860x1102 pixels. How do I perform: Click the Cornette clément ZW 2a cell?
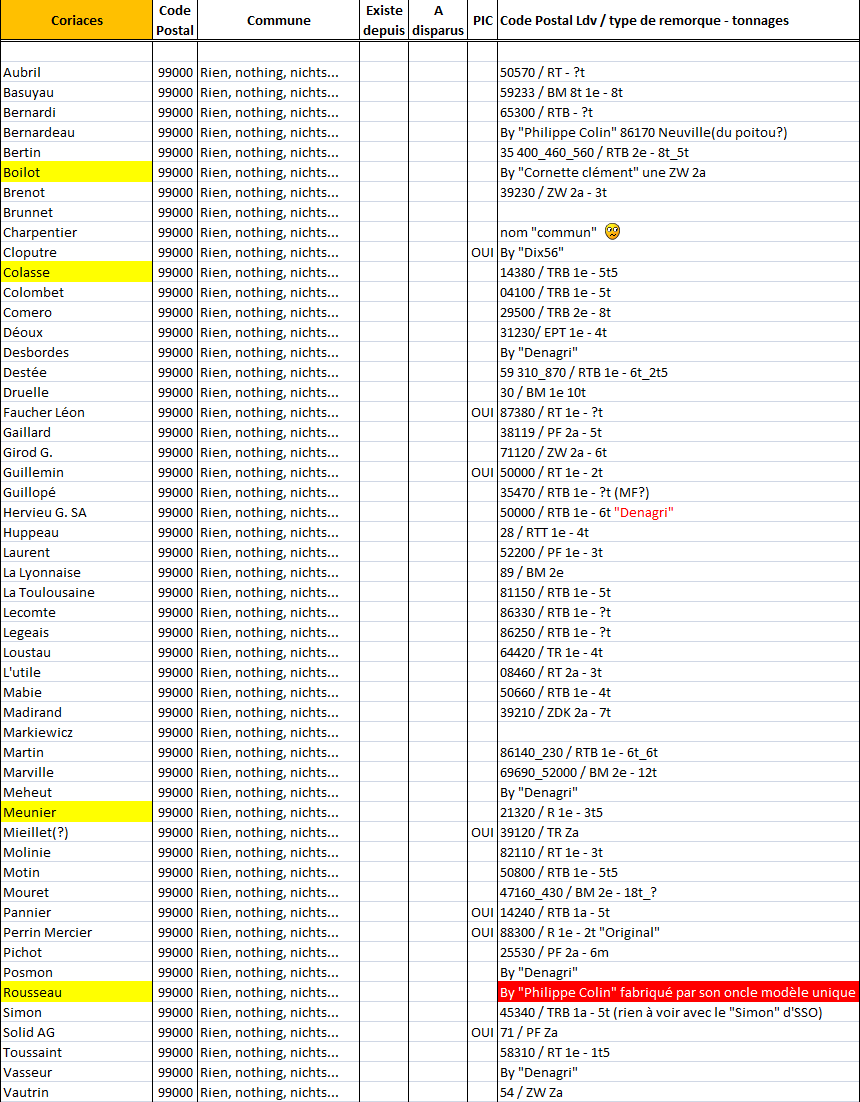tap(679, 172)
